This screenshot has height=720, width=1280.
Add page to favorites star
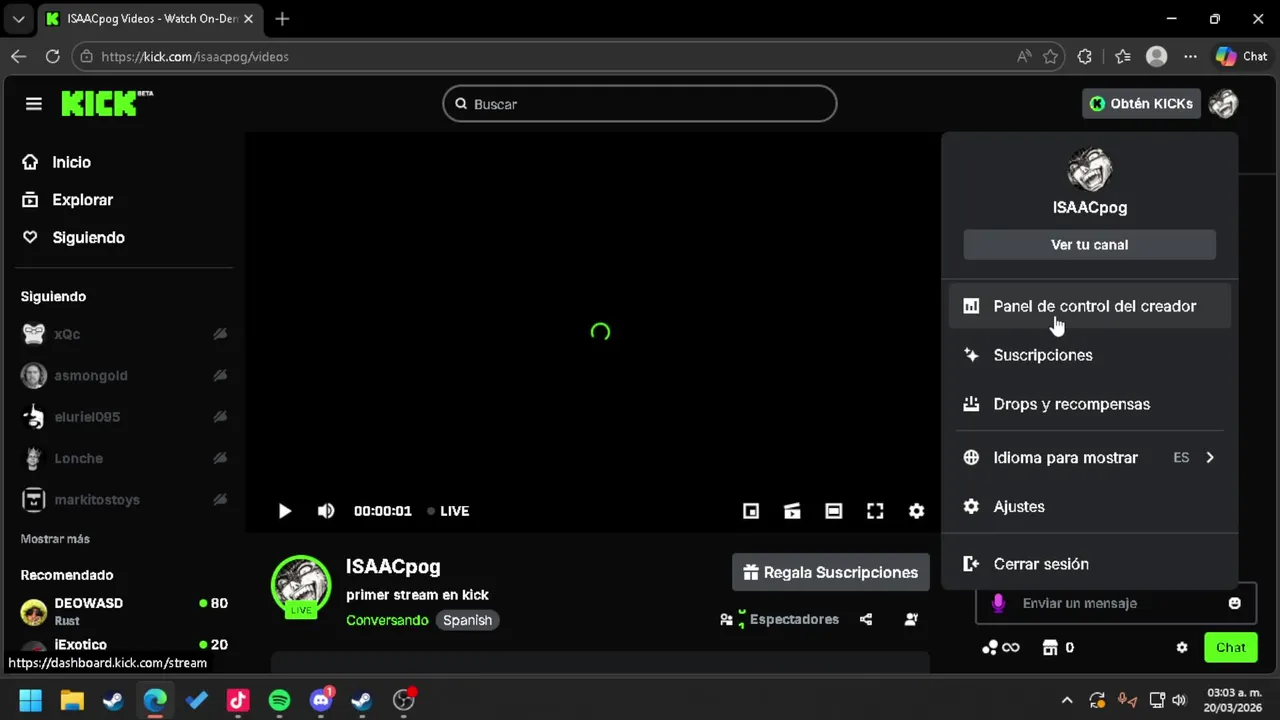(x=1051, y=57)
